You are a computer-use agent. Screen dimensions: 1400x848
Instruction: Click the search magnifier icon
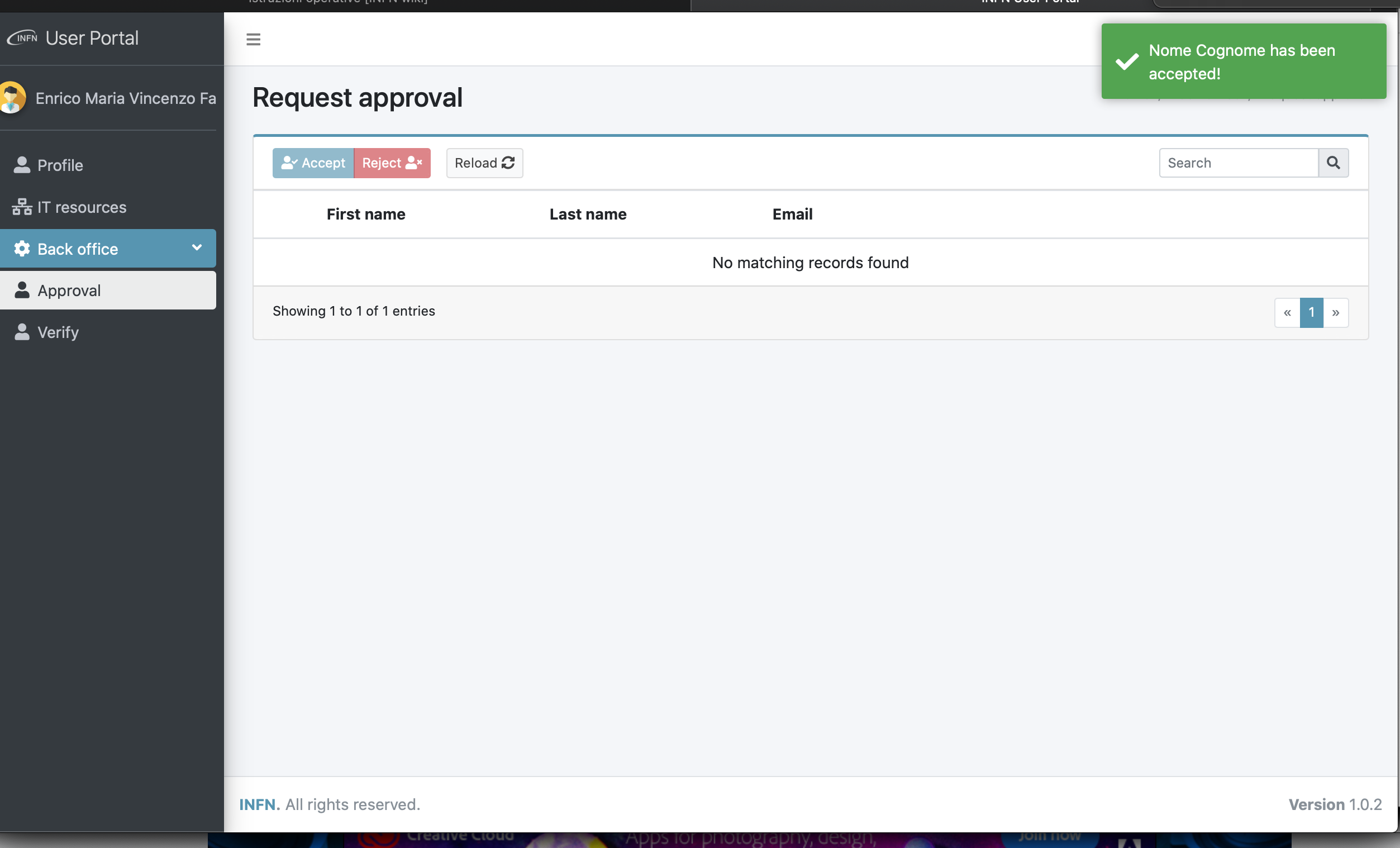[1333, 162]
